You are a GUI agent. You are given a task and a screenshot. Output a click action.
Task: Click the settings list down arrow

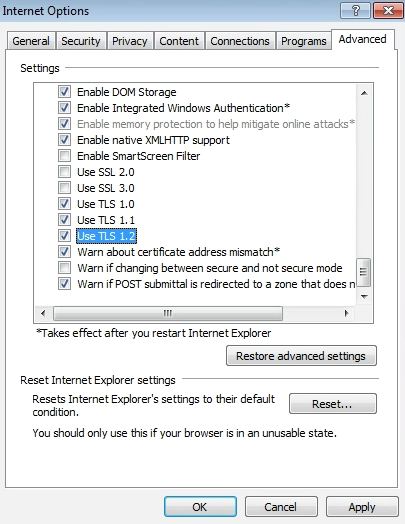click(364, 296)
